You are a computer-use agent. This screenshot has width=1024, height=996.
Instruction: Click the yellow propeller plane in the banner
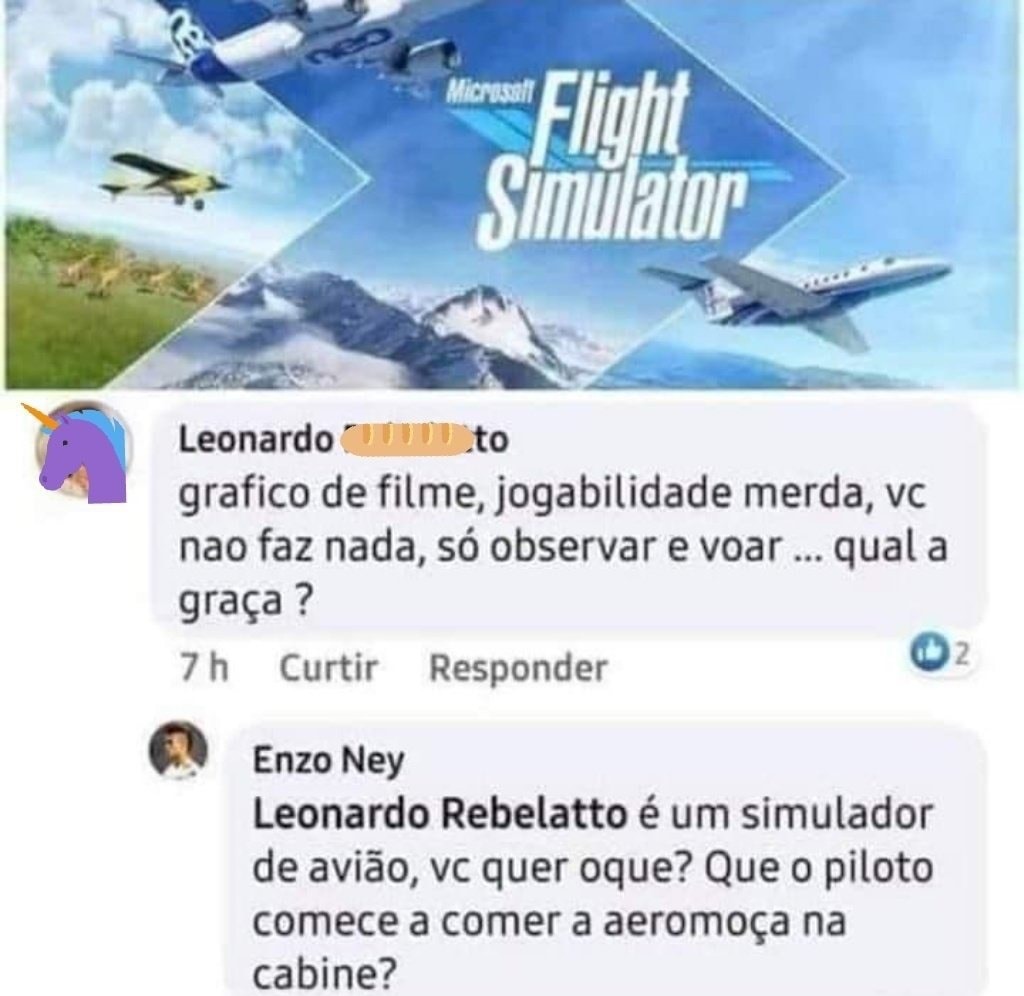pos(163,179)
